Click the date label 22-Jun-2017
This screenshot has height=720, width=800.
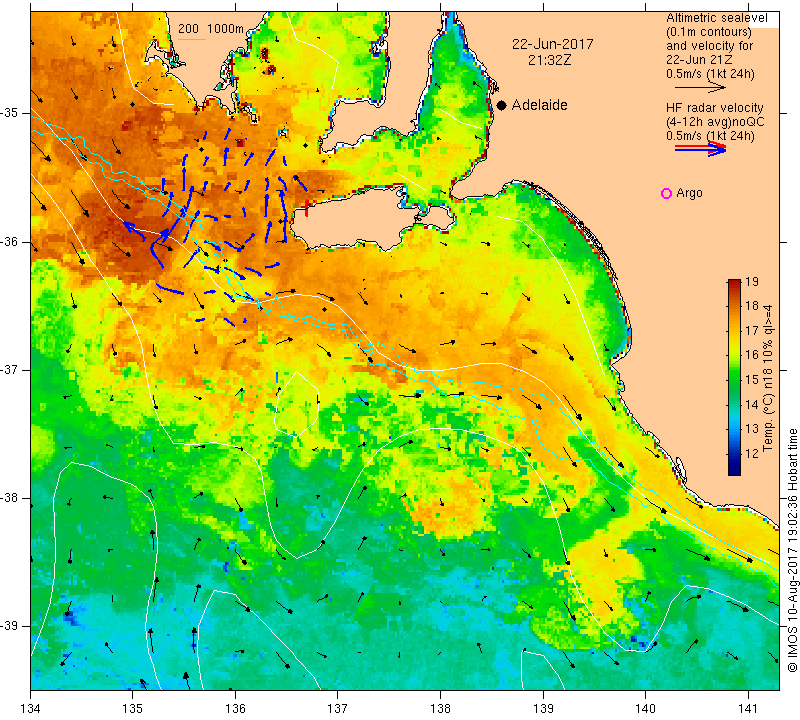point(553,44)
